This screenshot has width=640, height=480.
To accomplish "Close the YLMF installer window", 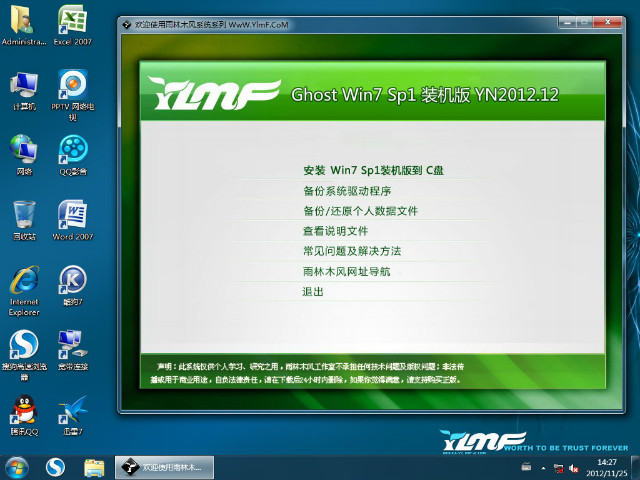I will click(x=607, y=22).
